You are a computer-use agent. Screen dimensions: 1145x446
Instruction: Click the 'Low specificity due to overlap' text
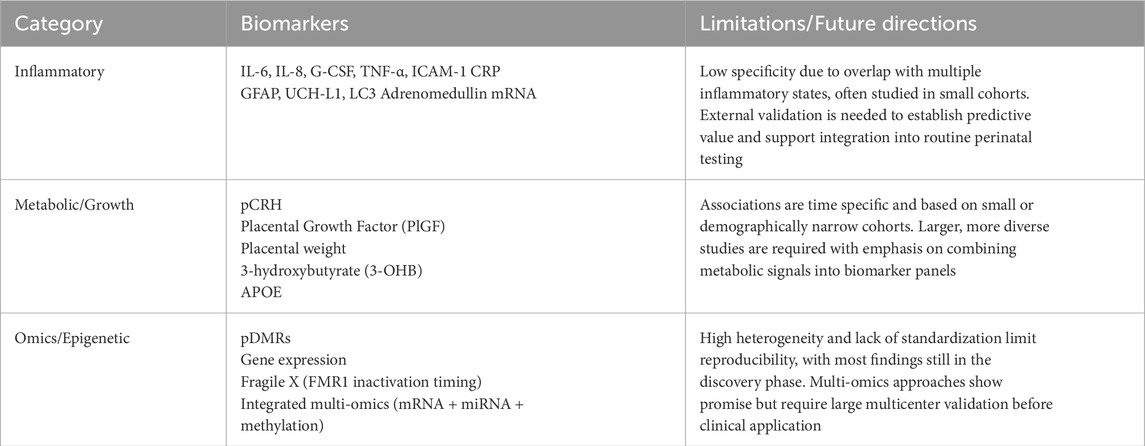[x=868, y=74]
